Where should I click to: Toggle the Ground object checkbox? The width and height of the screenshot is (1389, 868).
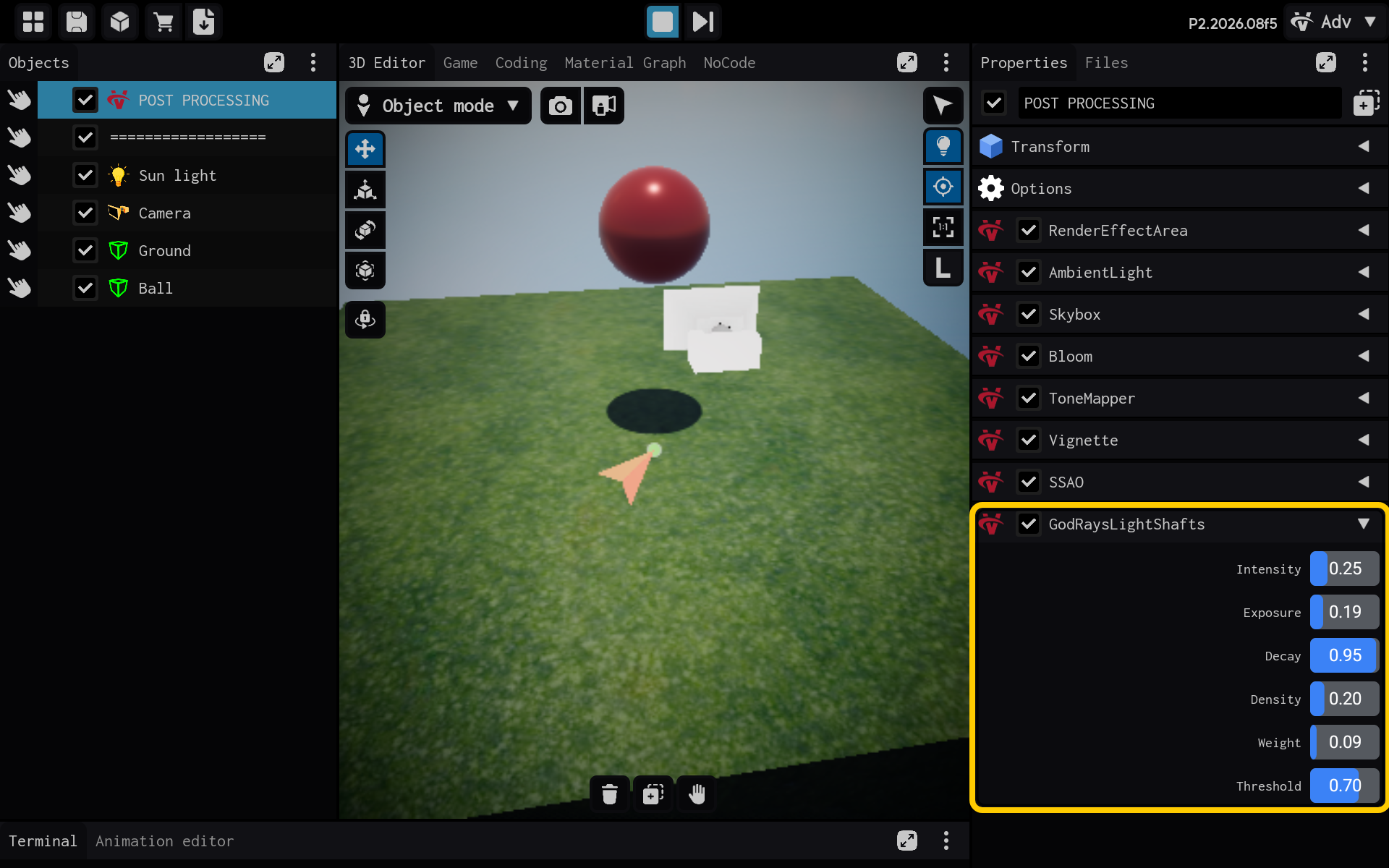tap(85, 250)
